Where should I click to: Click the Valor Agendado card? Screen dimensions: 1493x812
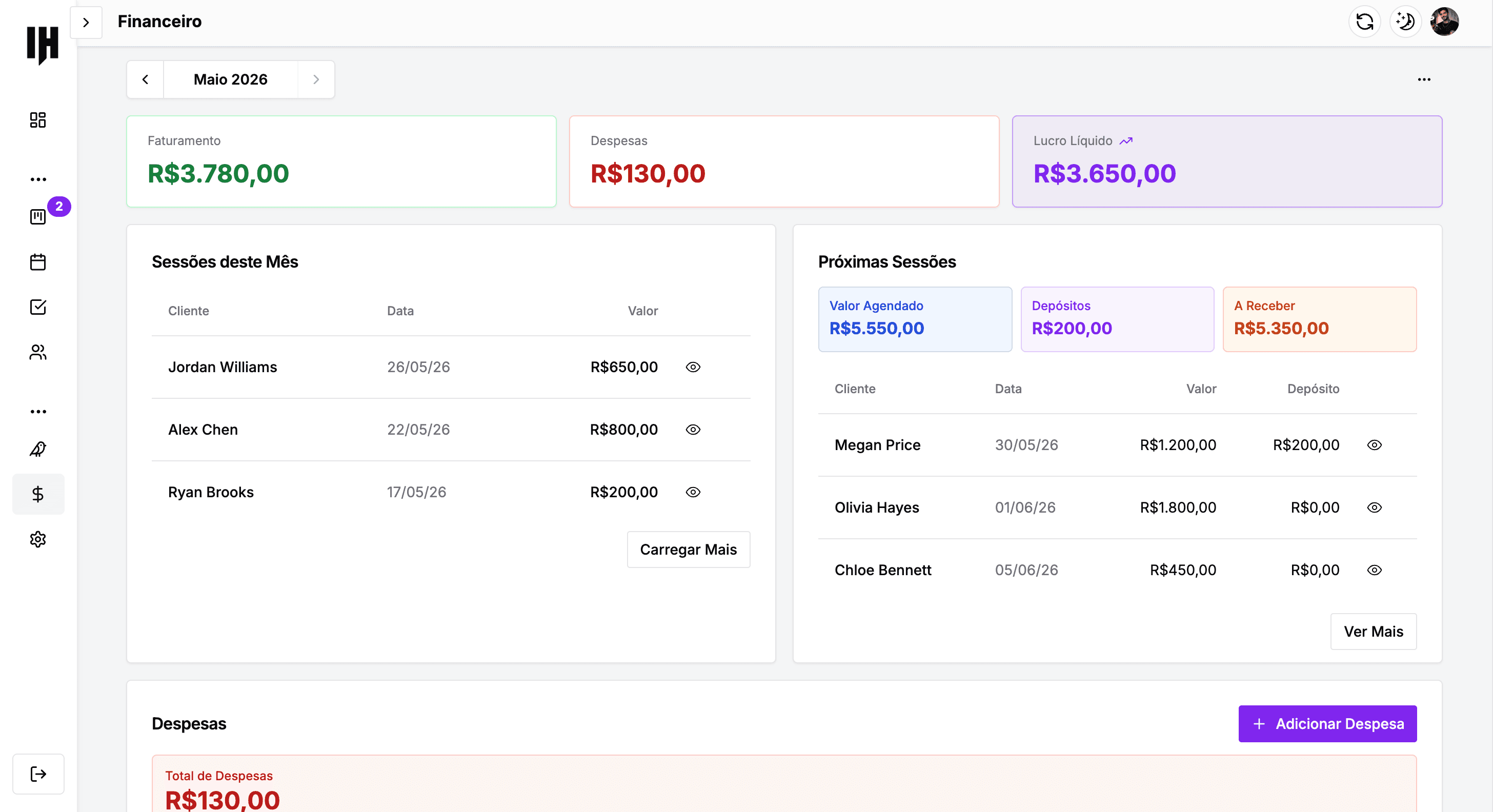click(915, 319)
